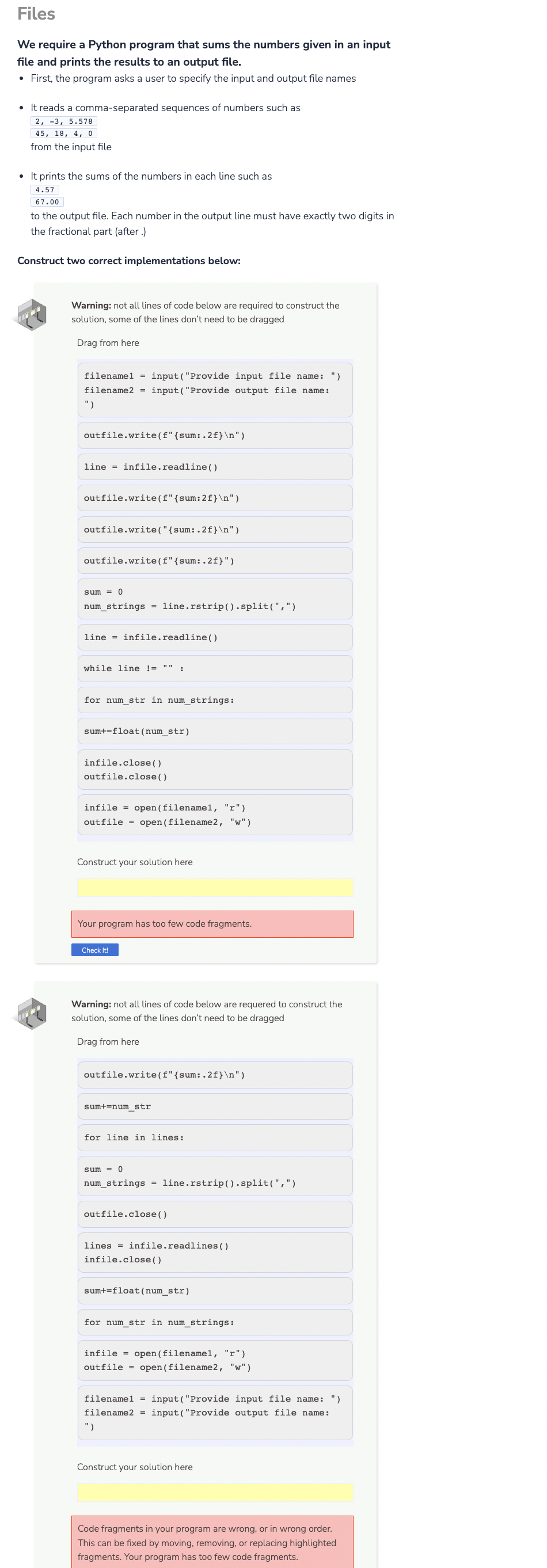Click 'Your program has too few code fragments.' message

[x=212, y=924]
